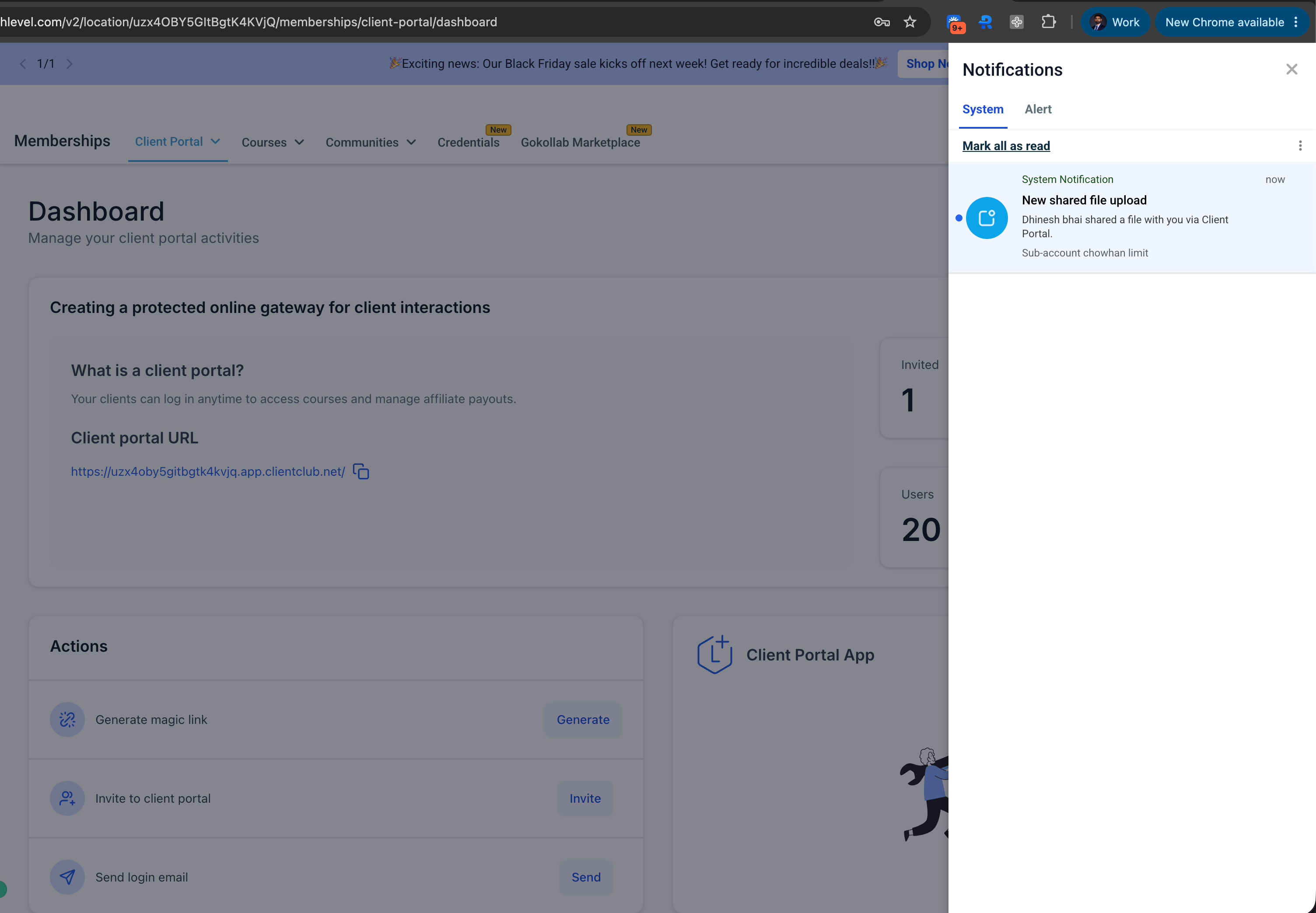Click the Shop Now banner button

click(923, 64)
